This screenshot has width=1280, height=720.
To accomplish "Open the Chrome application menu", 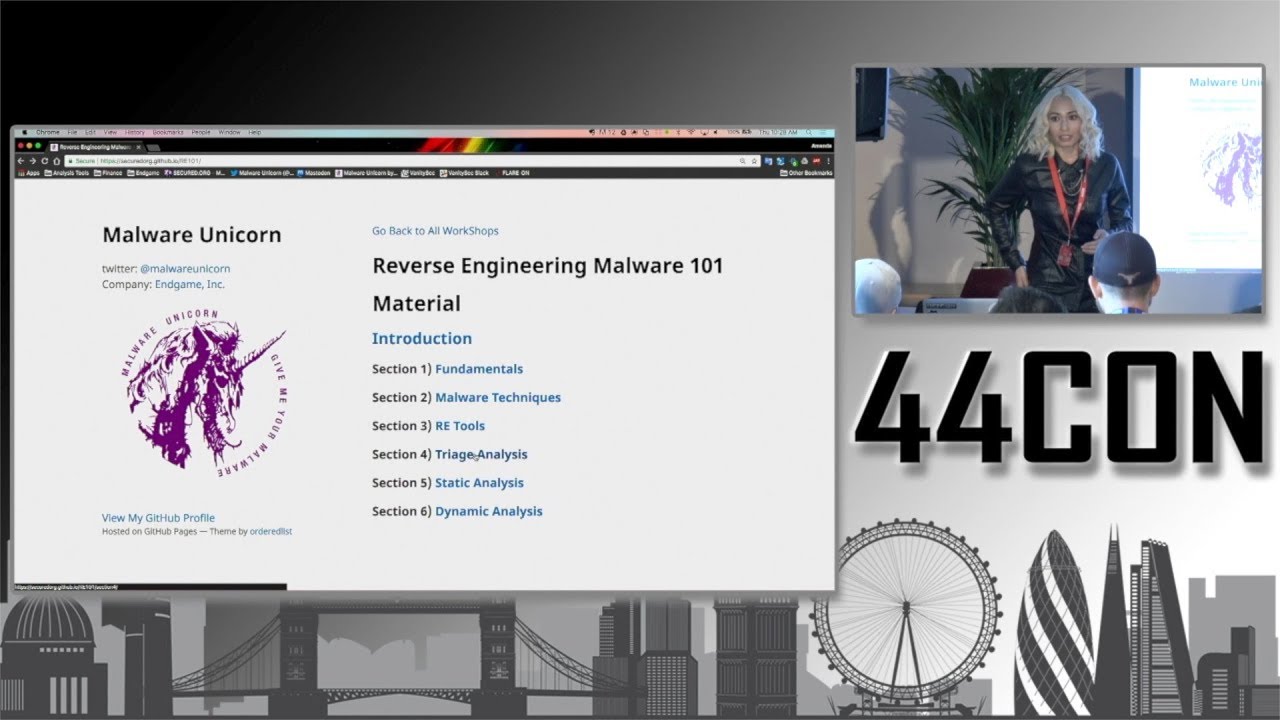I will coord(48,132).
